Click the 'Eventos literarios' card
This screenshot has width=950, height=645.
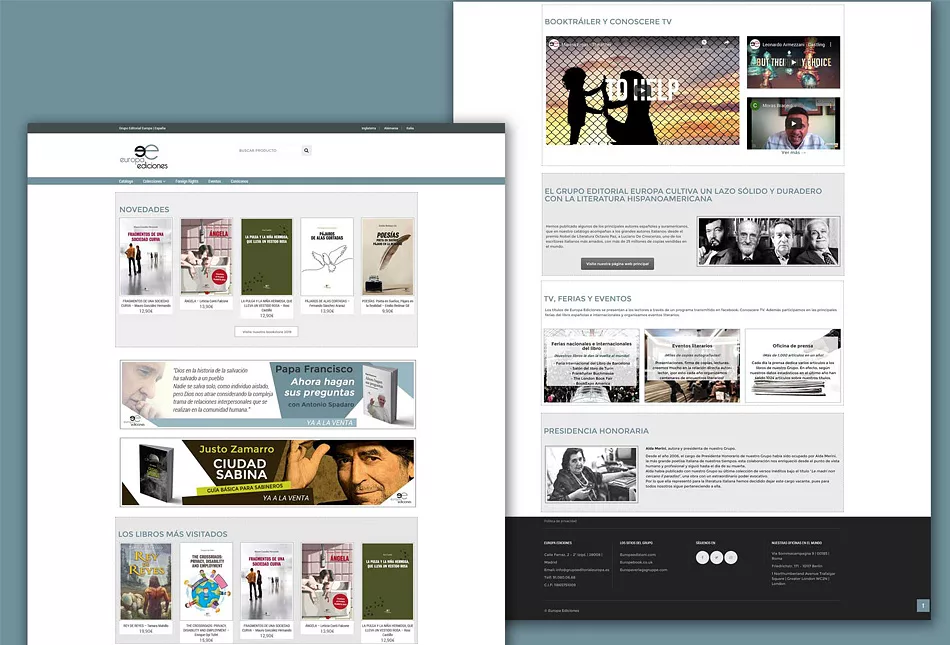(692, 366)
